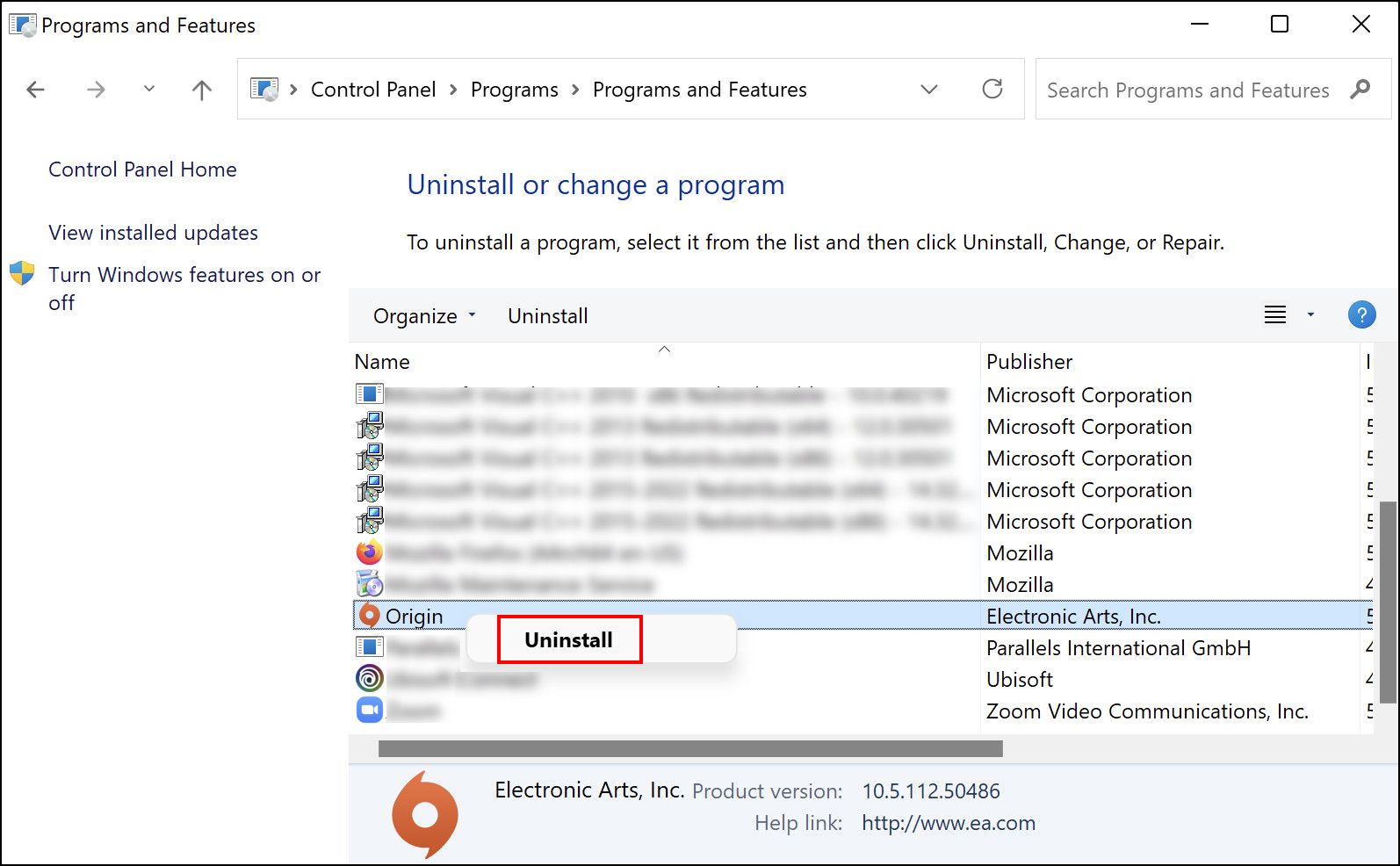Minimize the Programs and Features window
The height and width of the screenshot is (866, 1400).
[1199, 25]
